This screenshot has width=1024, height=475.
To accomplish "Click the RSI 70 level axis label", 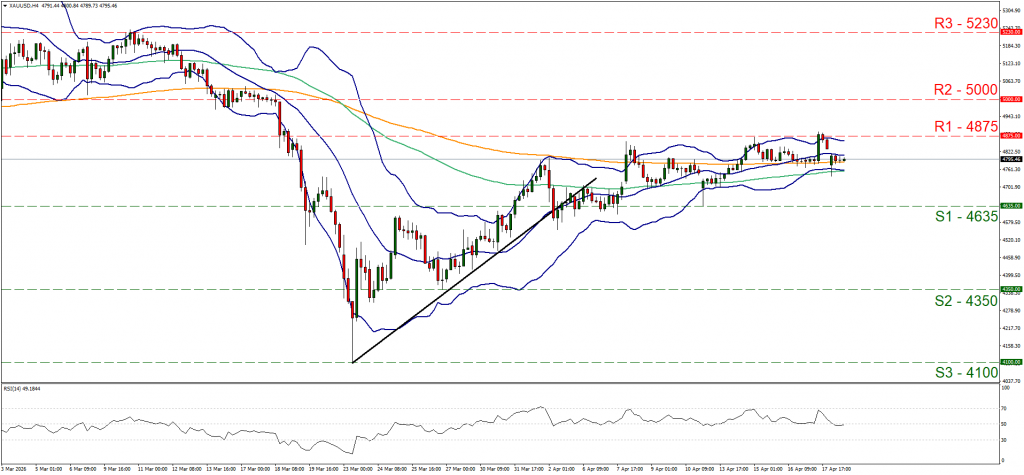I will coord(1003,408).
